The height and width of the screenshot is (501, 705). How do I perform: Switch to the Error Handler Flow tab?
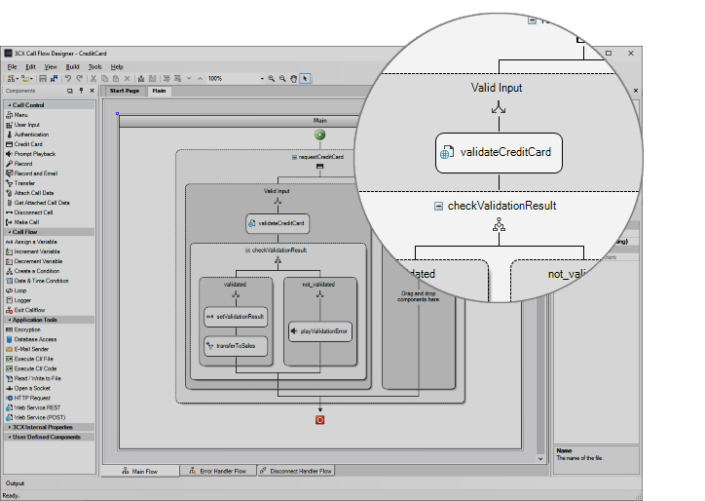[x=218, y=470]
